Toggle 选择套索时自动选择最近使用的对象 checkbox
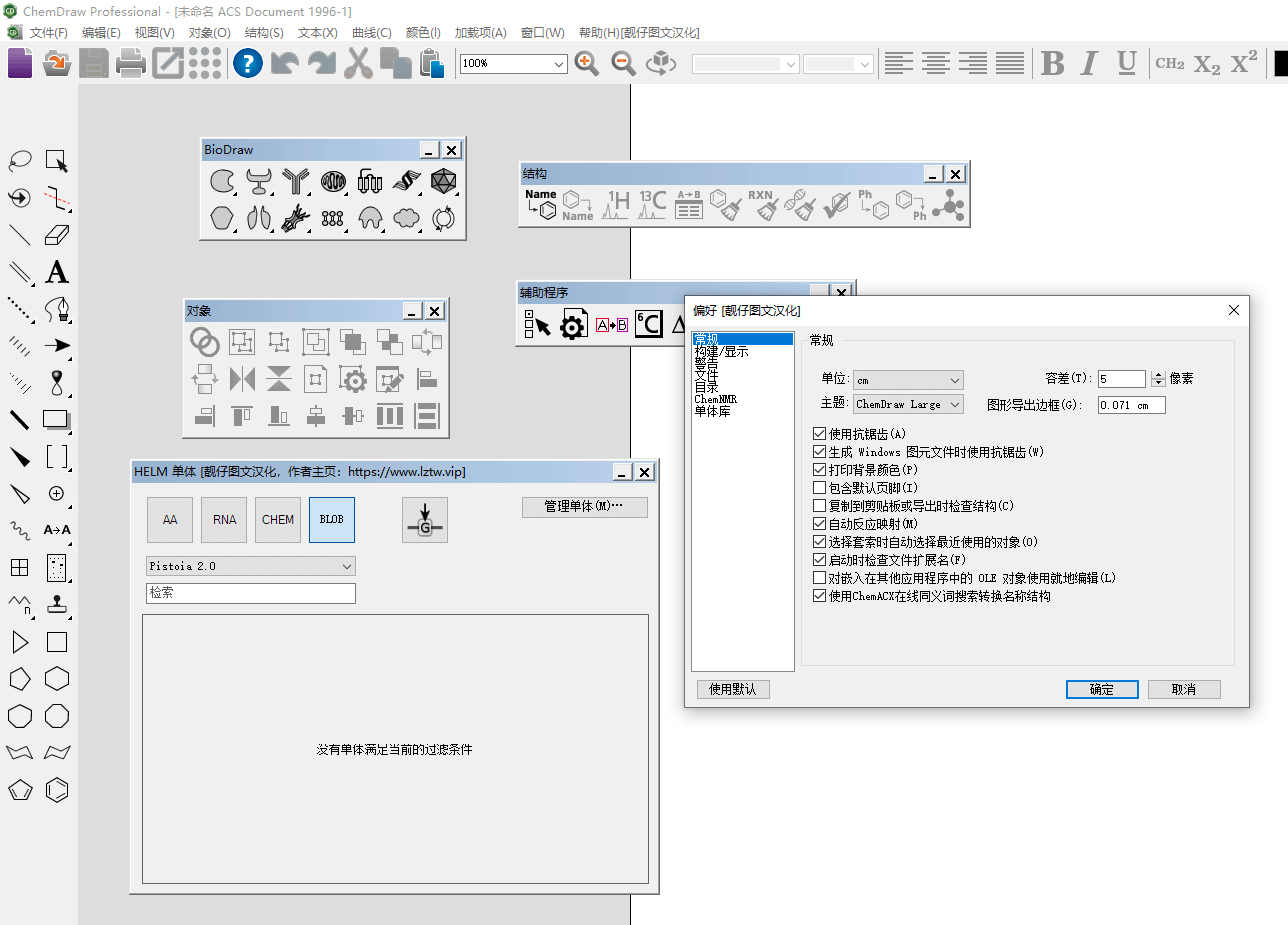 pyautogui.click(x=820, y=542)
